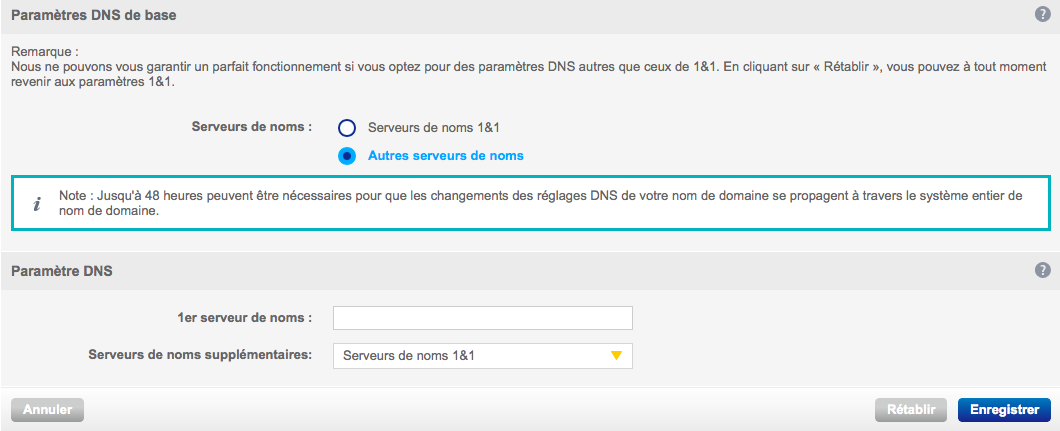This screenshot has width=1060, height=431.
Task: Select the Autres serveurs de noms radio button
Action: click(x=347, y=156)
